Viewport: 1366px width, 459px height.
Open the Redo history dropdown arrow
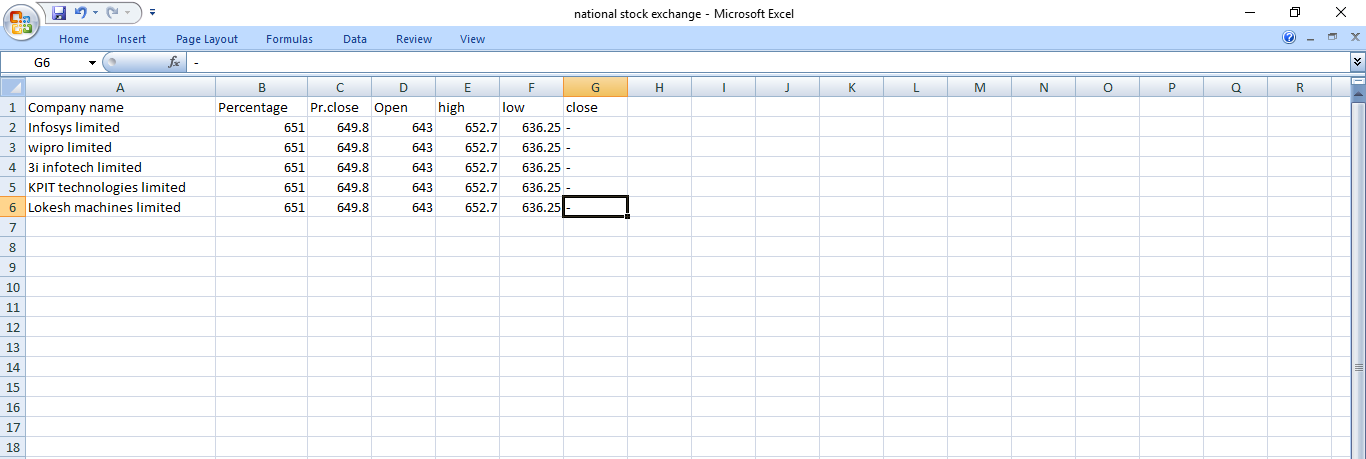point(127,13)
